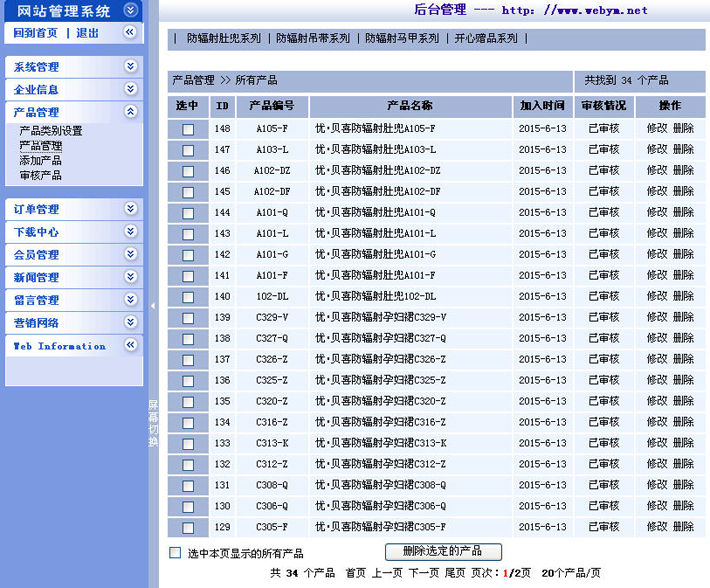Screen dimensions: 710x588
Task: Expand the 系统管理 menu section
Action: pyautogui.click(x=130, y=66)
